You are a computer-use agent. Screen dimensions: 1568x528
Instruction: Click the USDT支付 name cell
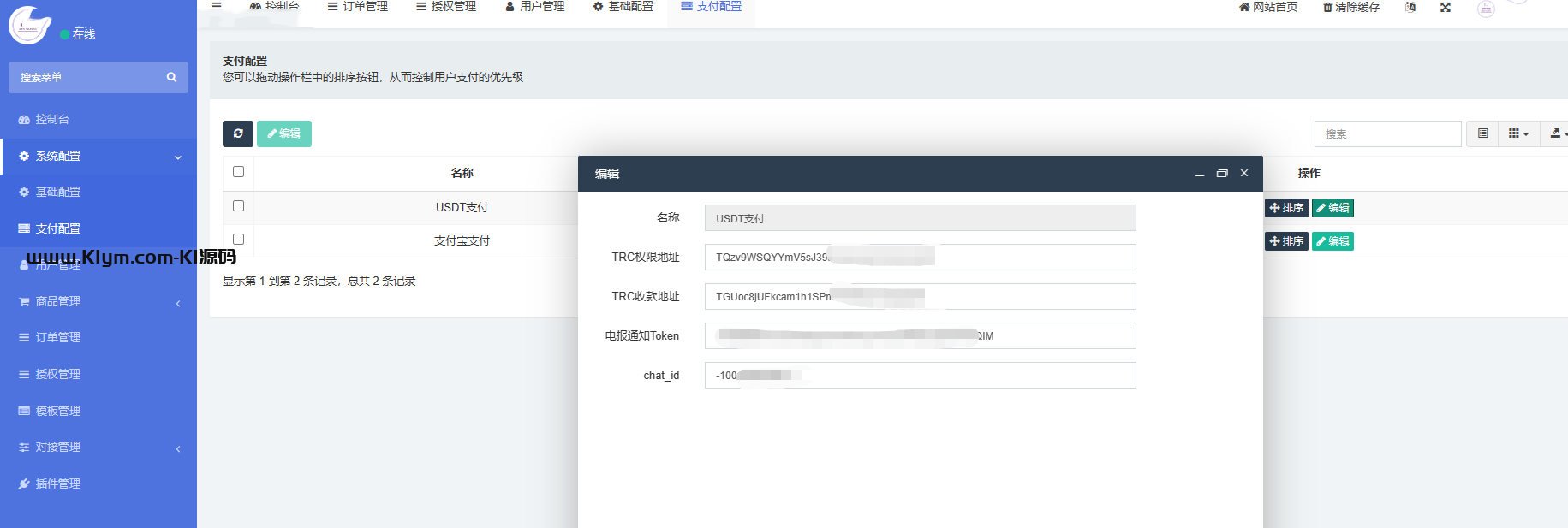[x=462, y=207]
